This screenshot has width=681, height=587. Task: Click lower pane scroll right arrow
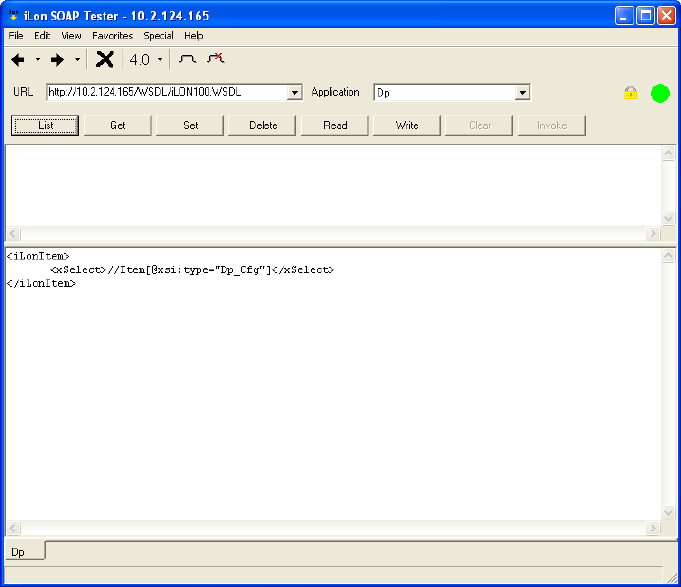[x=652, y=528]
